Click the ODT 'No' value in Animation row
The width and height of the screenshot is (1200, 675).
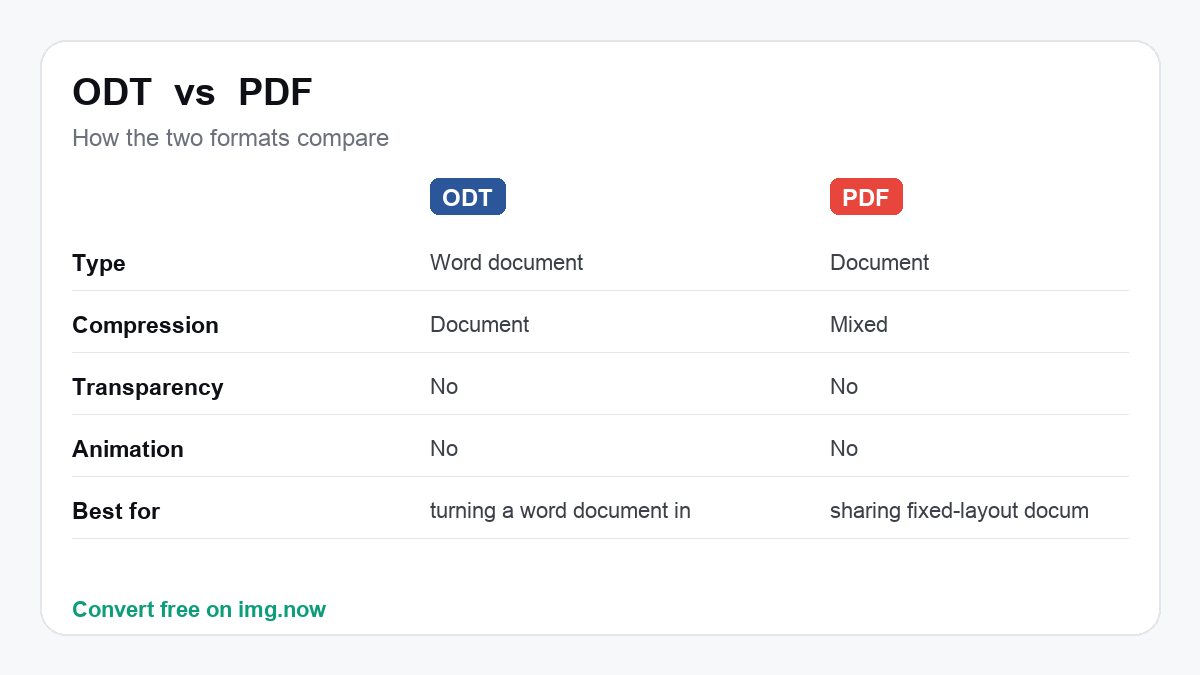click(x=444, y=448)
